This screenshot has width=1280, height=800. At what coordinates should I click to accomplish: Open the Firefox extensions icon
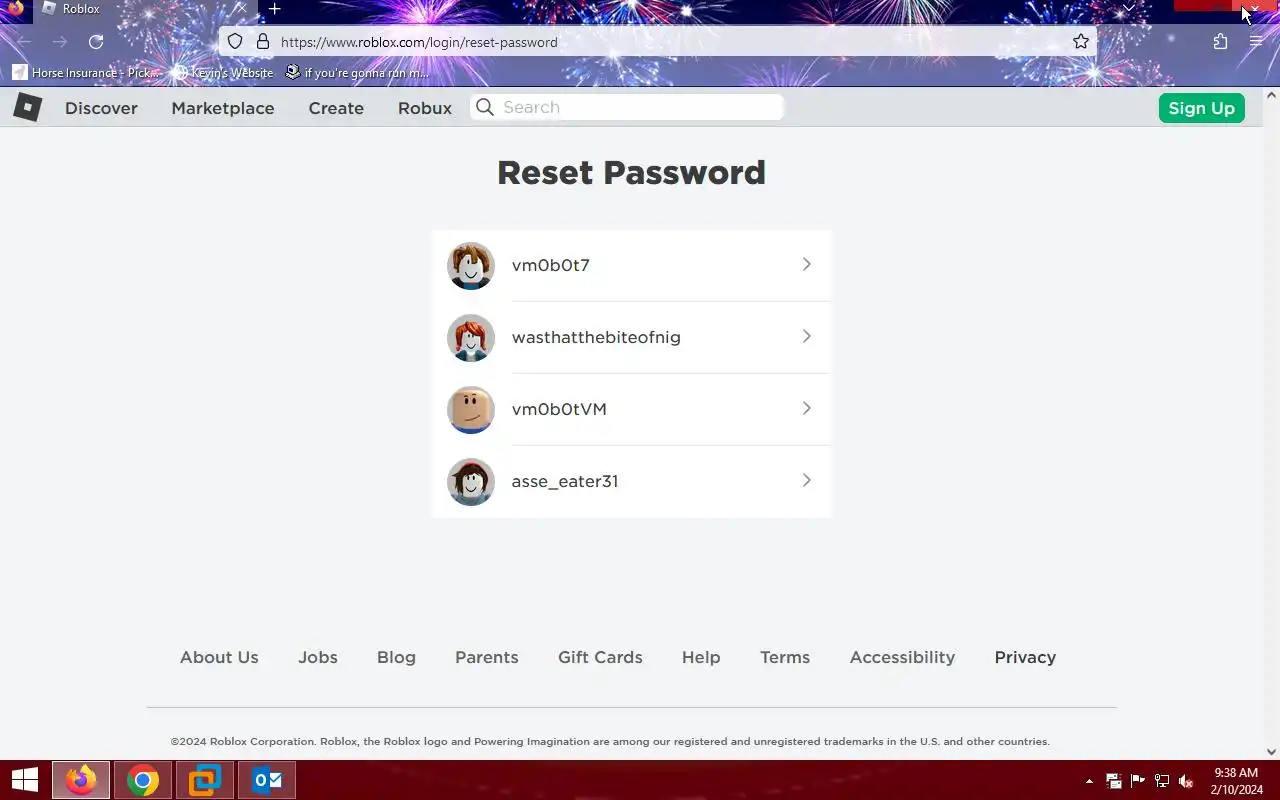click(x=1220, y=42)
